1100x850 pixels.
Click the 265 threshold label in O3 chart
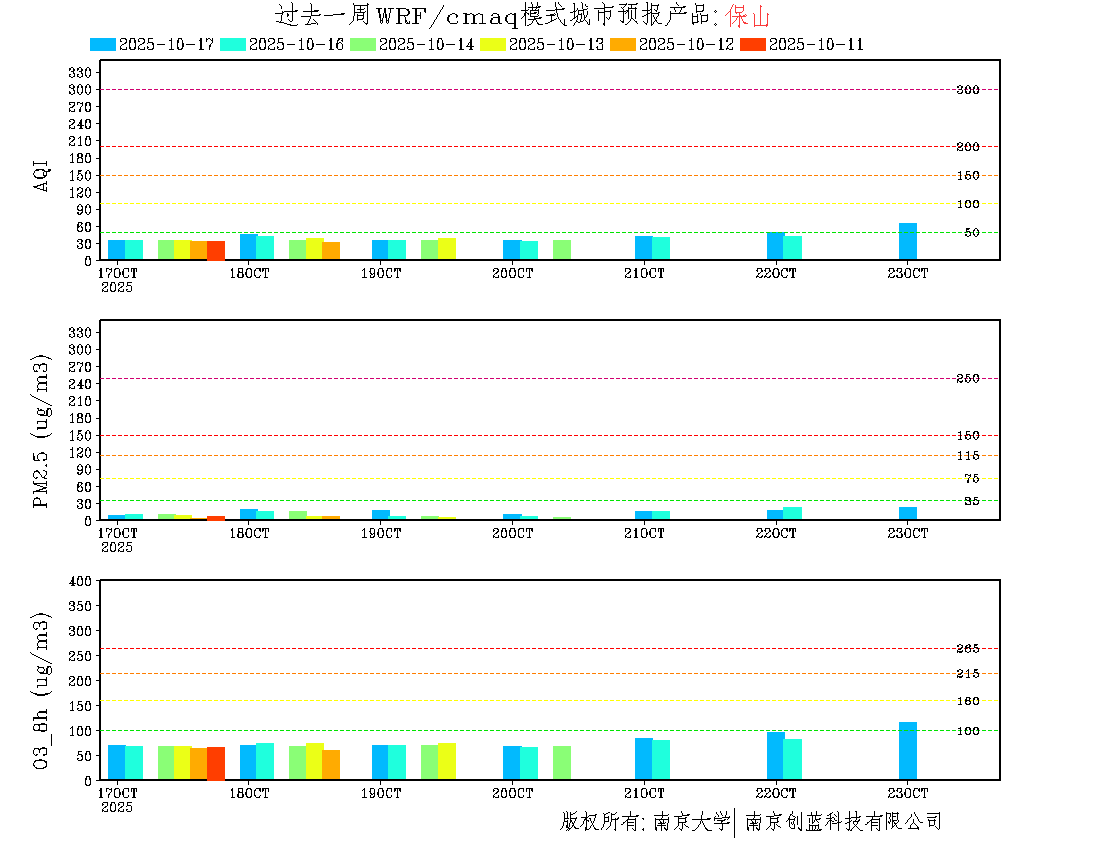point(967,649)
